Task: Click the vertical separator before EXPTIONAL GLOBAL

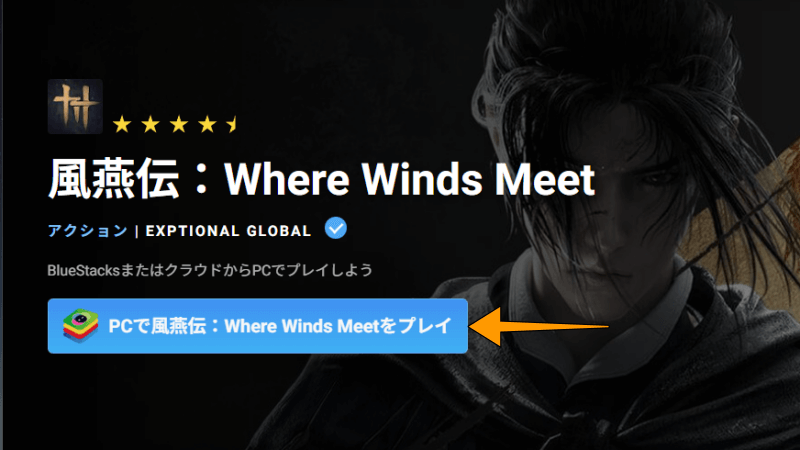Action: pyautogui.click(x=137, y=232)
